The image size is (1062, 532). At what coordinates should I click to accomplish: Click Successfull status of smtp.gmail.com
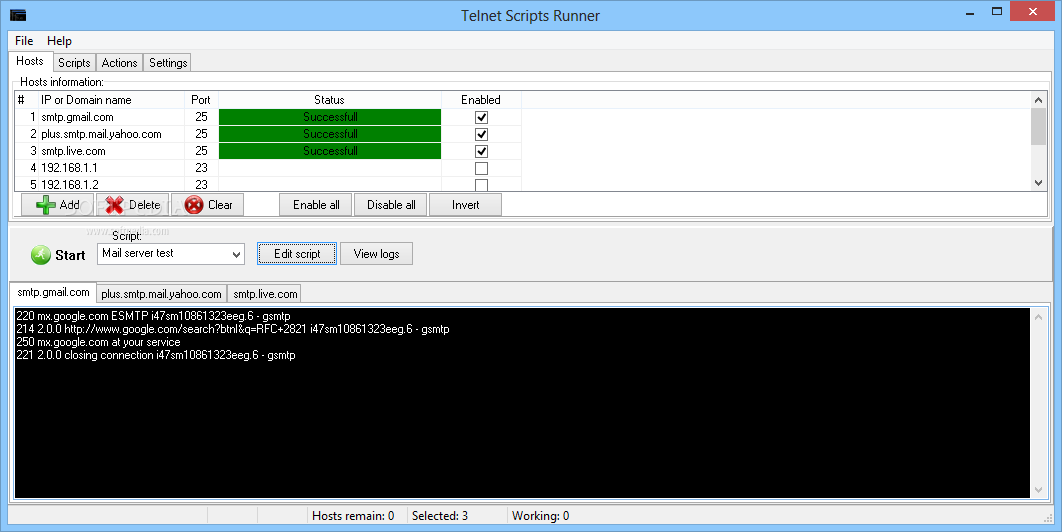pyautogui.click(x=330, y=117)
